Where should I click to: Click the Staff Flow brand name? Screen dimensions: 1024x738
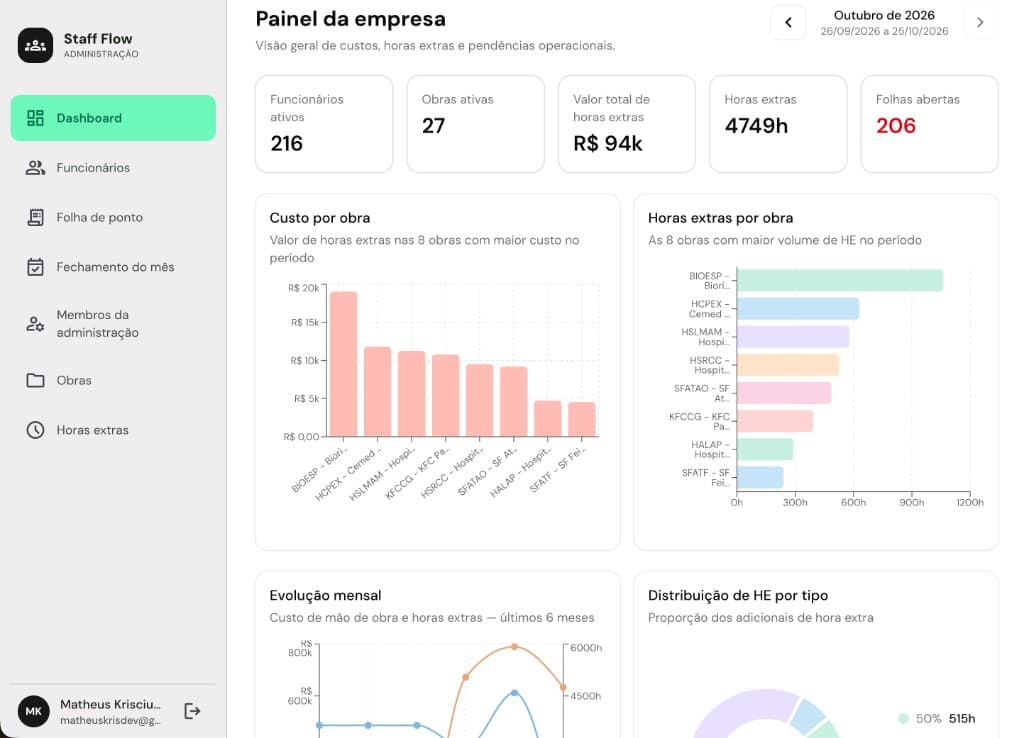pos(98,39)
